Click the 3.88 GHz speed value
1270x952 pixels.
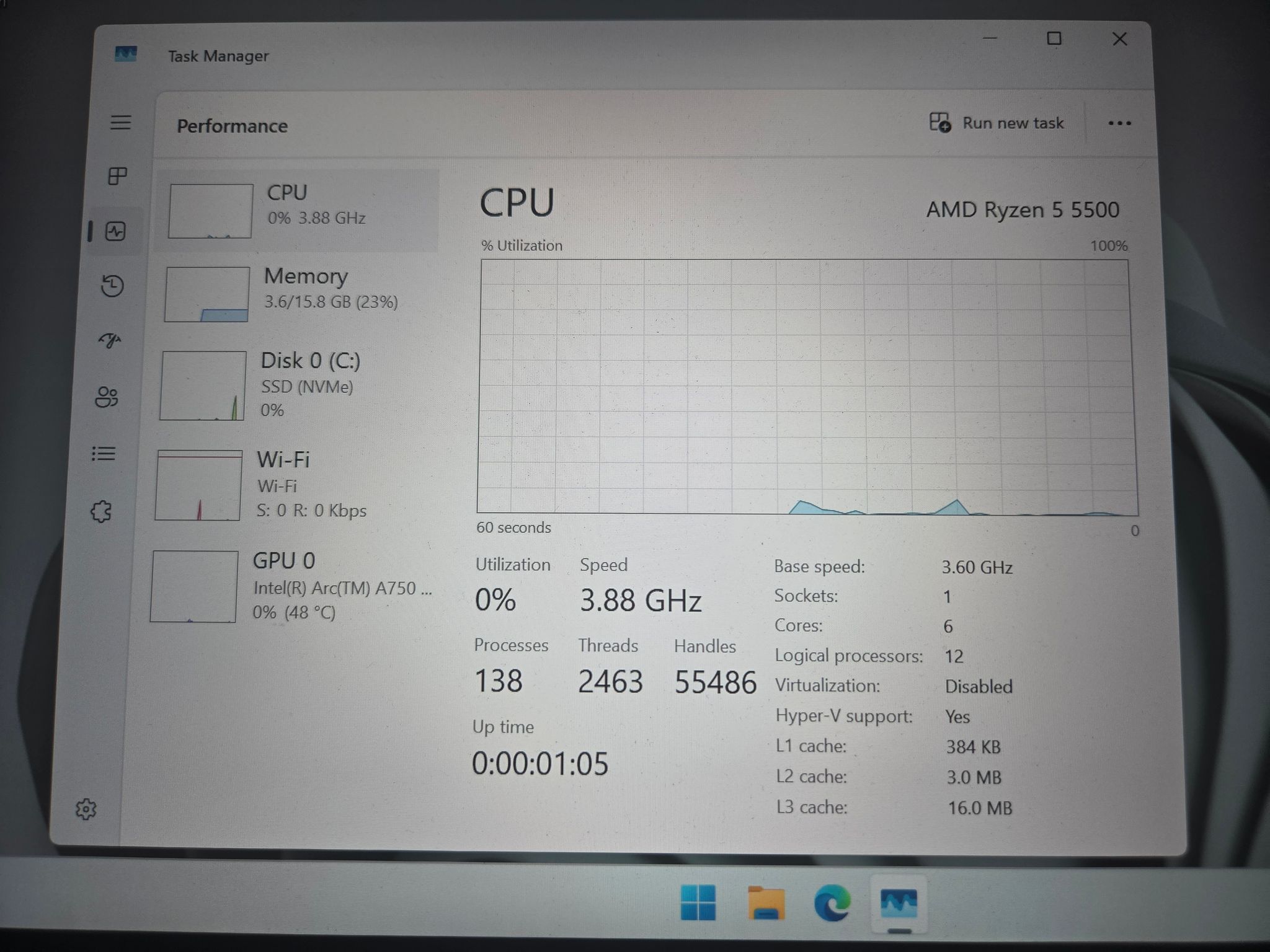641,601
